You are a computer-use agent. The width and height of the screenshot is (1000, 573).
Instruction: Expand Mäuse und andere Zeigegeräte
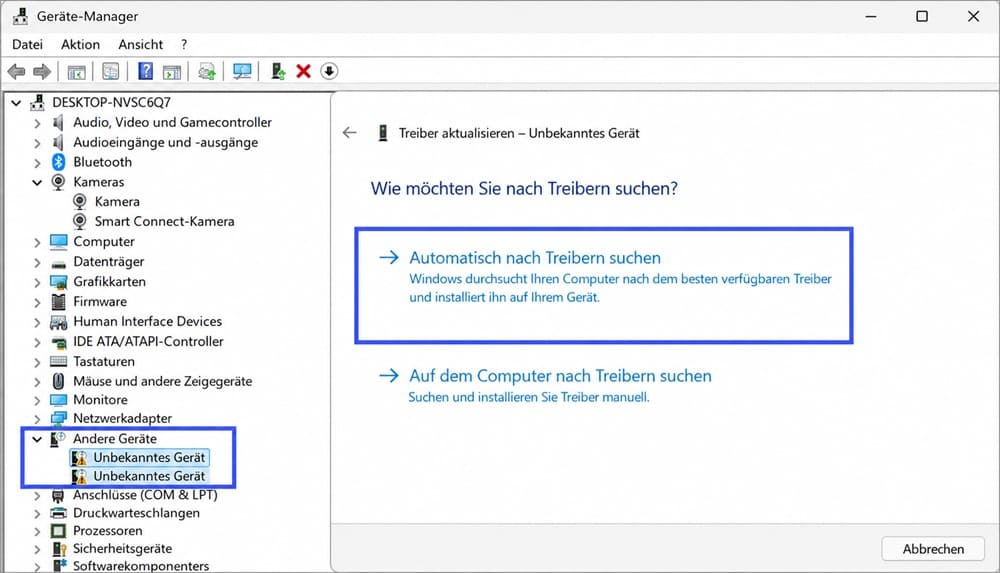coord(37,382)
